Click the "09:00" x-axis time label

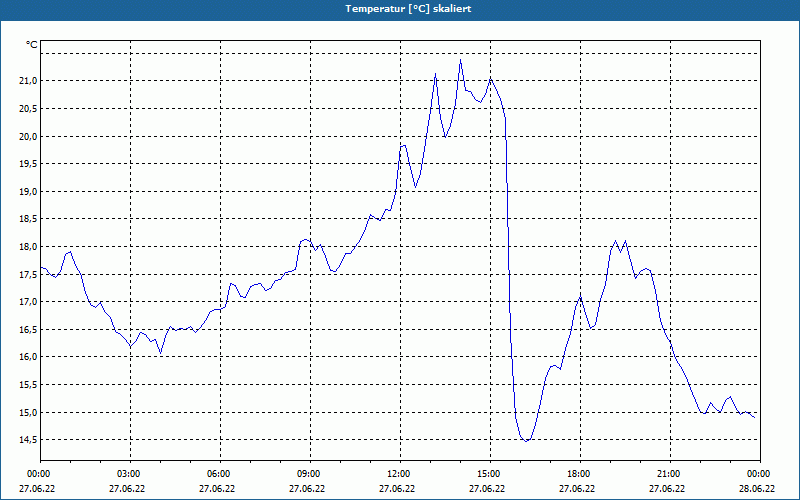click(x=310, y=474)
